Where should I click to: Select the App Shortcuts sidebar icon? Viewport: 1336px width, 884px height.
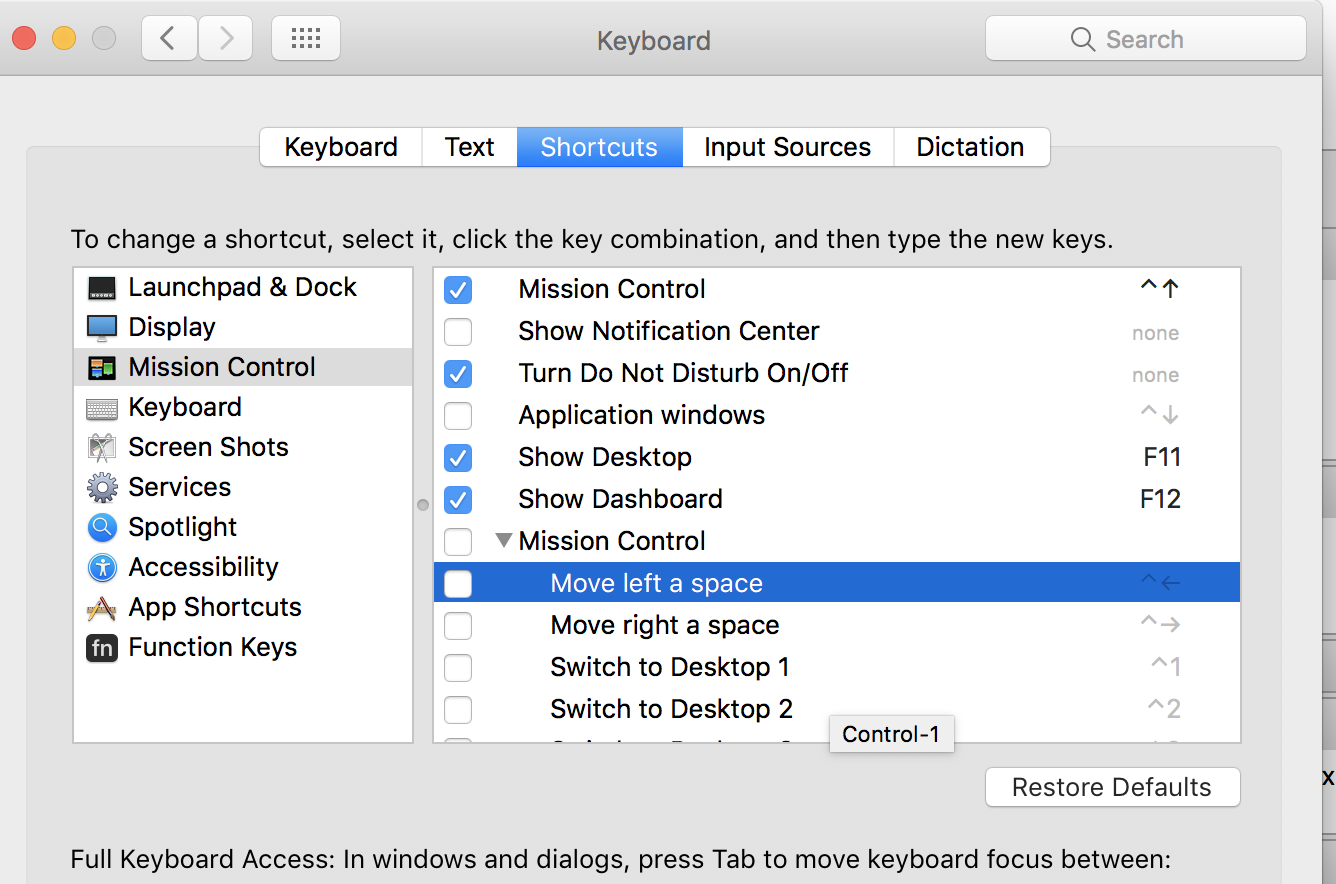(103, 607)
